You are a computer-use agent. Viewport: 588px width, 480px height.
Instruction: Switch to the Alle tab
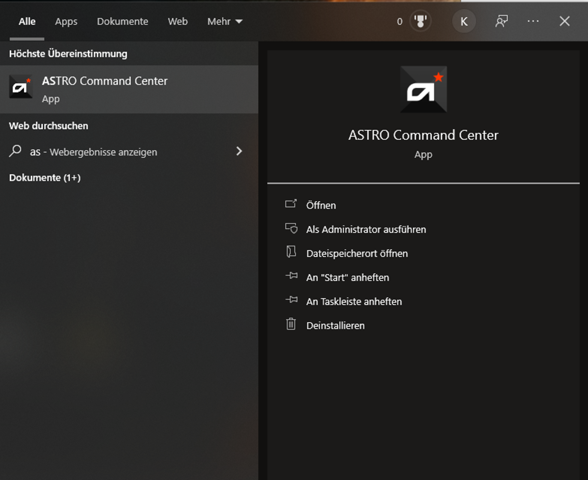tap(27, 22)
